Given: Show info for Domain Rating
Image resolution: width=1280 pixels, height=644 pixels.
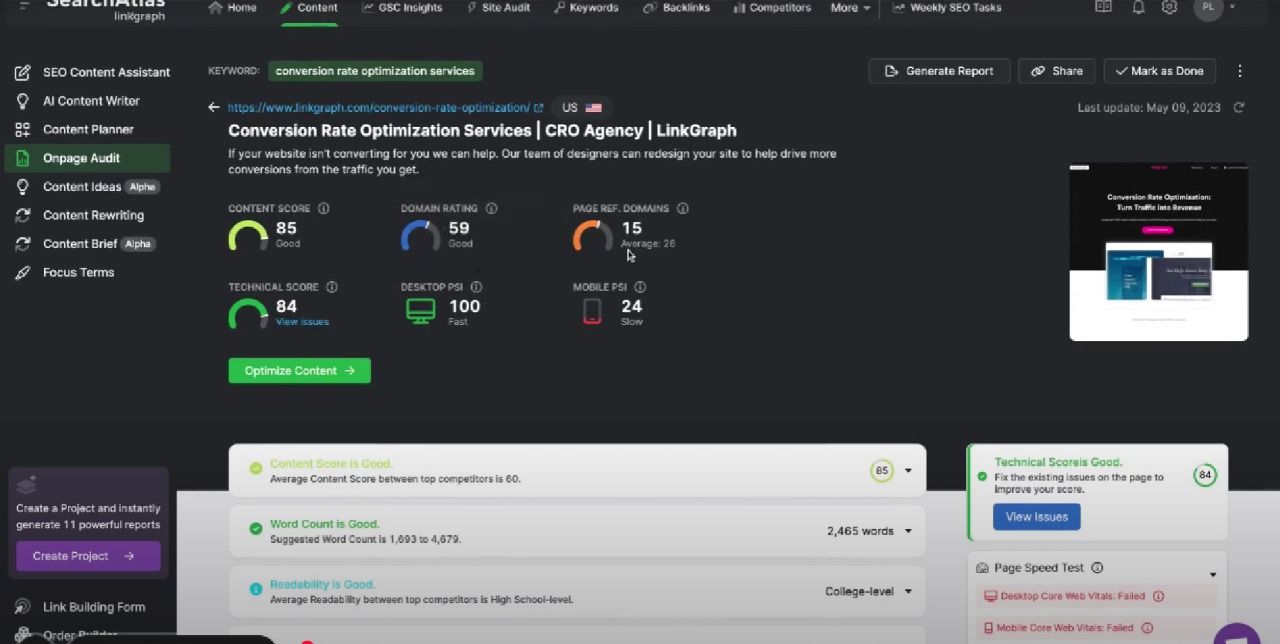Looking at the screenshot, I should tap(491, 208).
